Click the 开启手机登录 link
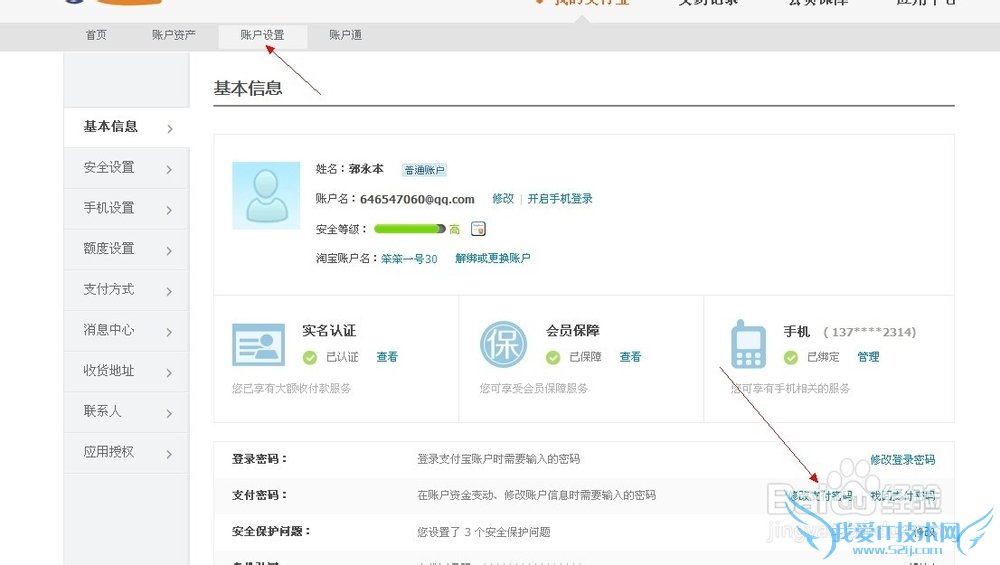Image resolution: width=1000 pixels, height=565 pixels. click(x=560, y=198)
